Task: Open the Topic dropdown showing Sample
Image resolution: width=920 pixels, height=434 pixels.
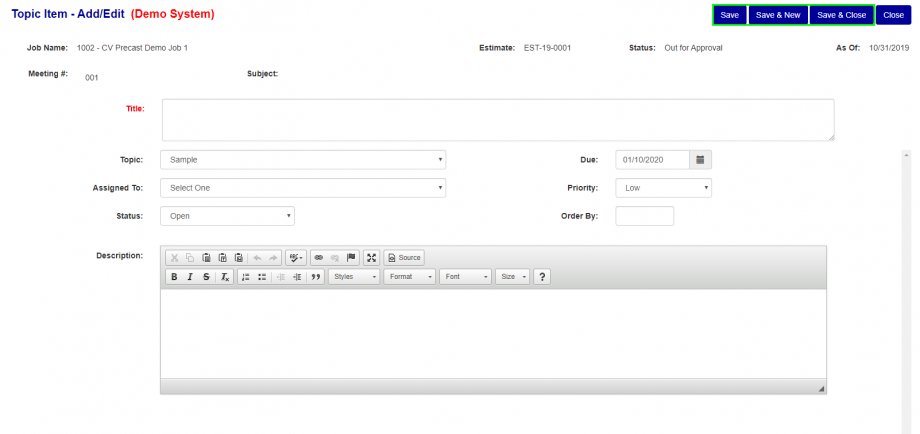Action: 303,160
